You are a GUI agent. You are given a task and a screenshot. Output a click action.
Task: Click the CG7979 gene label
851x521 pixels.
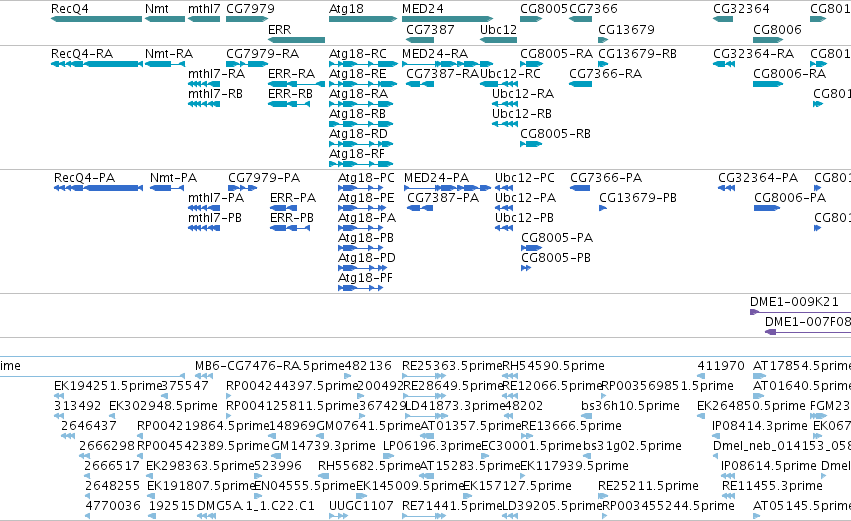point(250,9)
